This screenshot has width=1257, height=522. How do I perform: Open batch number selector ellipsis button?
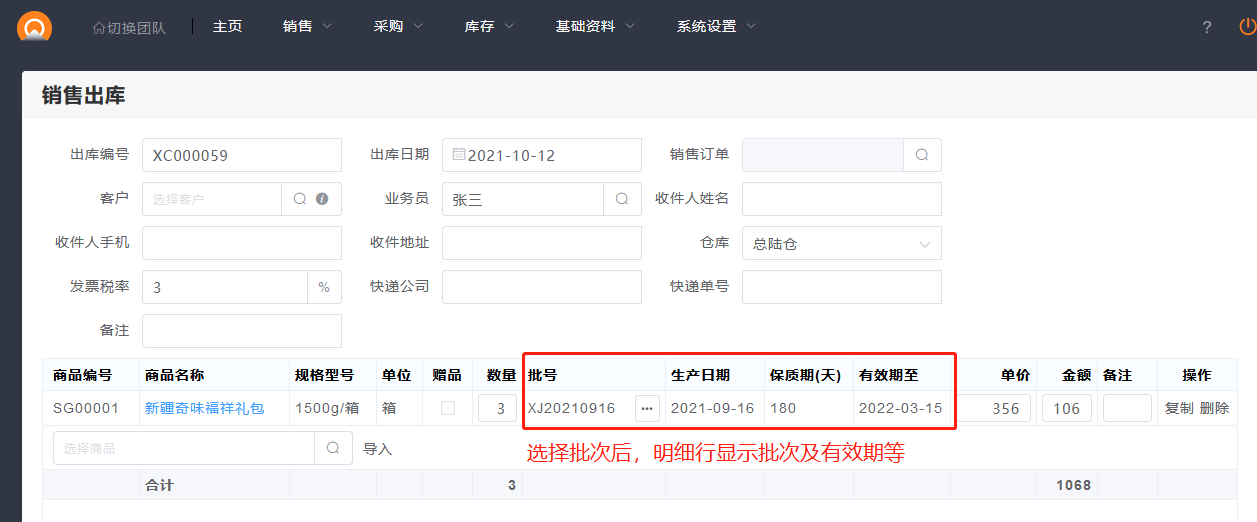647,408
